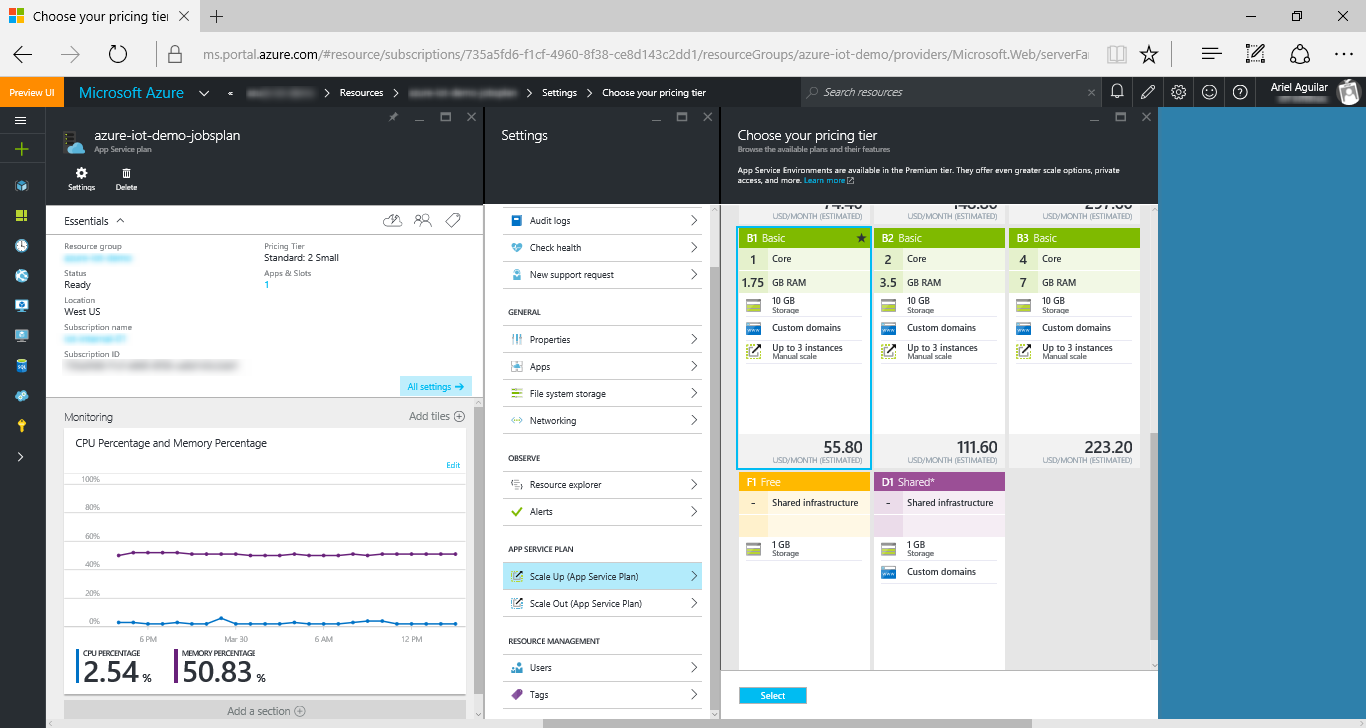This screenshot has width=1366, height=728.
Task: Open the help question mark icon
Action: coord(1240,92)
